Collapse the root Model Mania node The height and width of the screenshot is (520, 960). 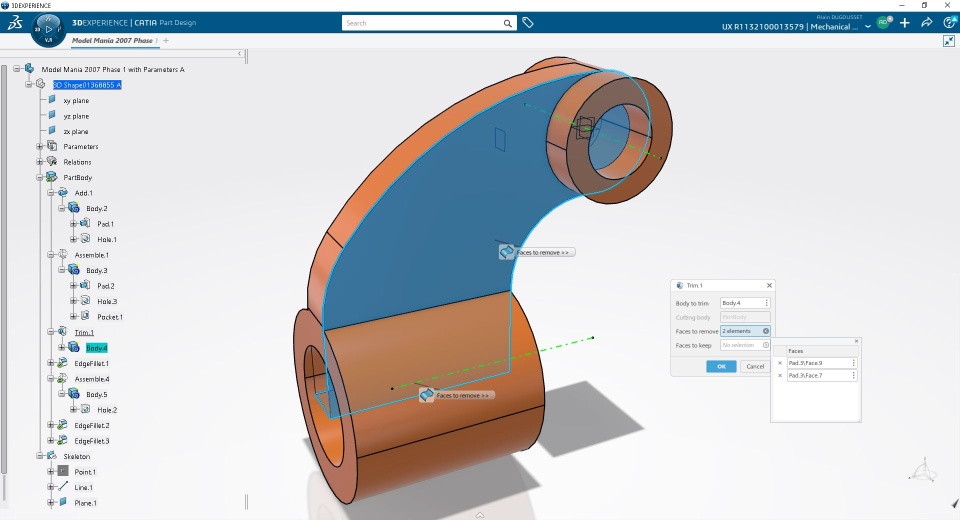tap(17, 69)
